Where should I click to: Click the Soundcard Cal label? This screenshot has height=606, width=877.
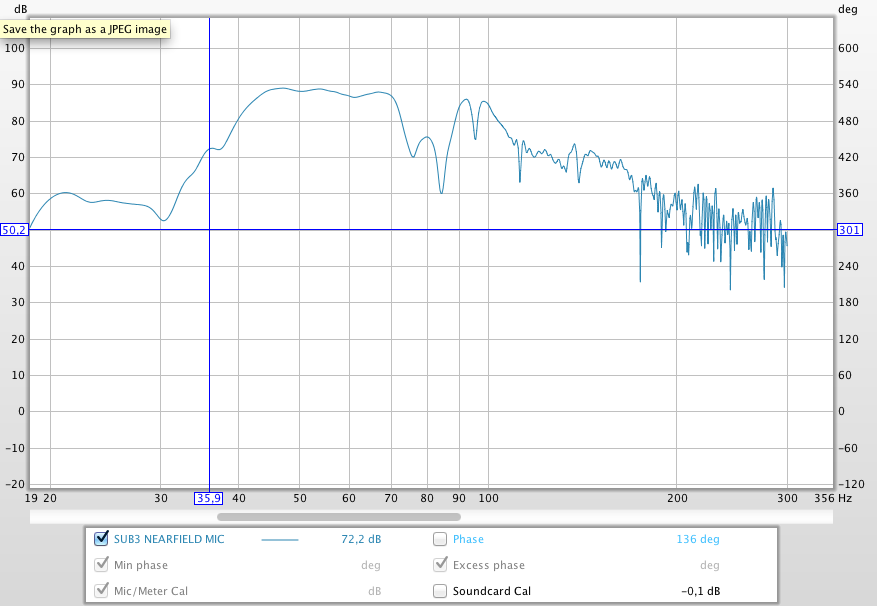pos(492,591)
